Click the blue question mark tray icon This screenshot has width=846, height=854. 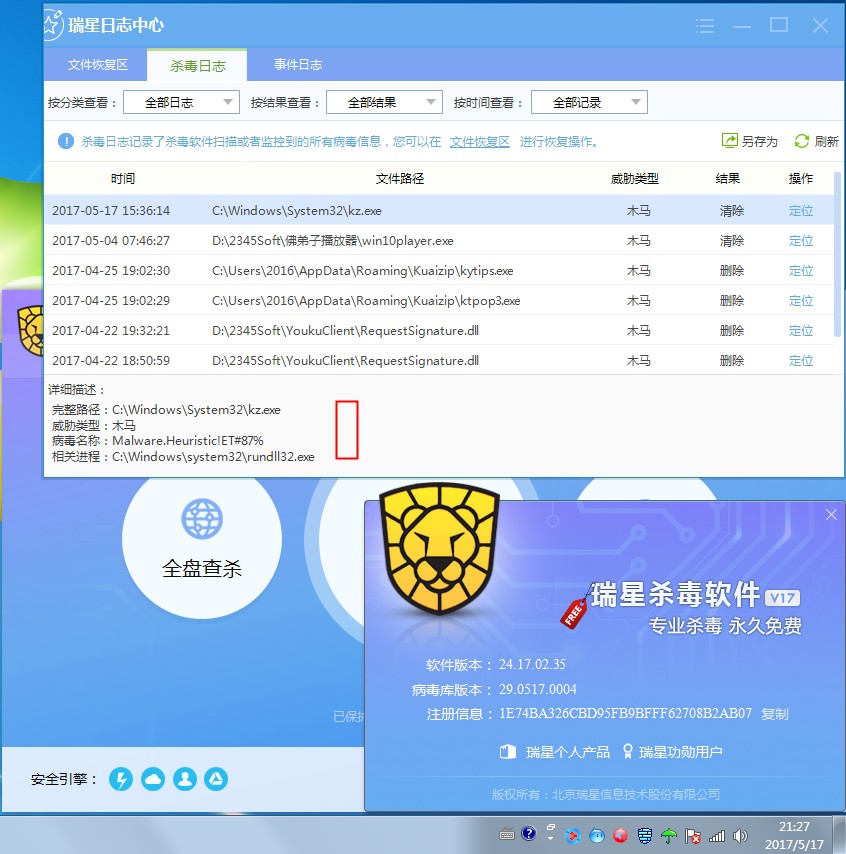(528, 833)
